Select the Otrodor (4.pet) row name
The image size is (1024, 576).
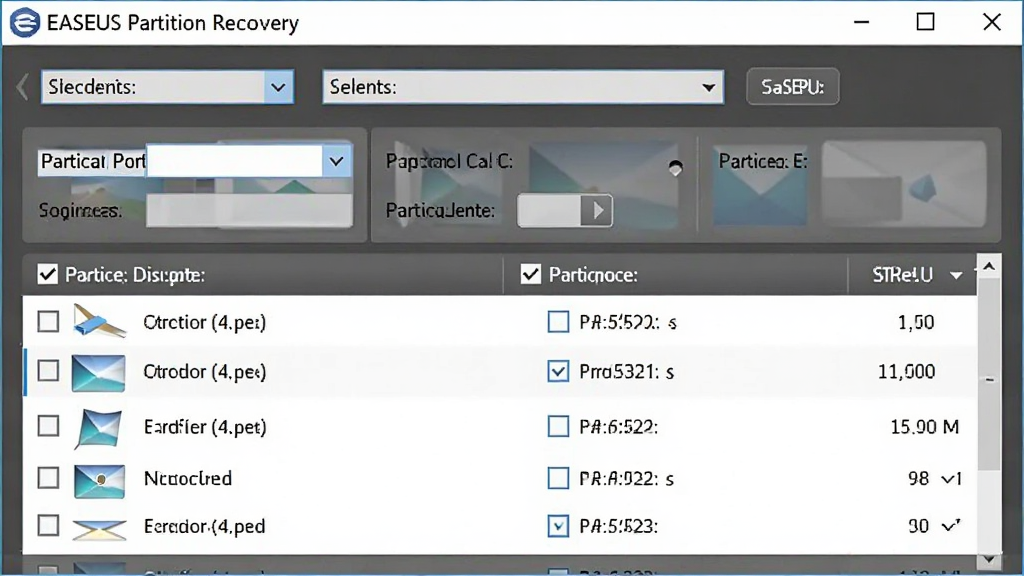[204, 372]
